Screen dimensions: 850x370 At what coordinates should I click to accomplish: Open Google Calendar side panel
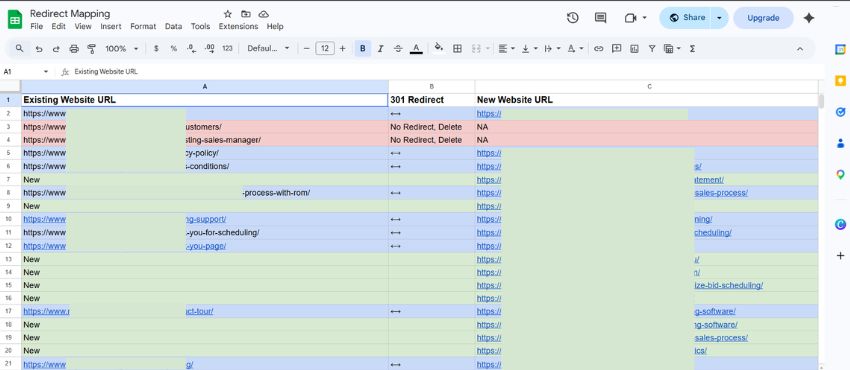pos(840,49)
